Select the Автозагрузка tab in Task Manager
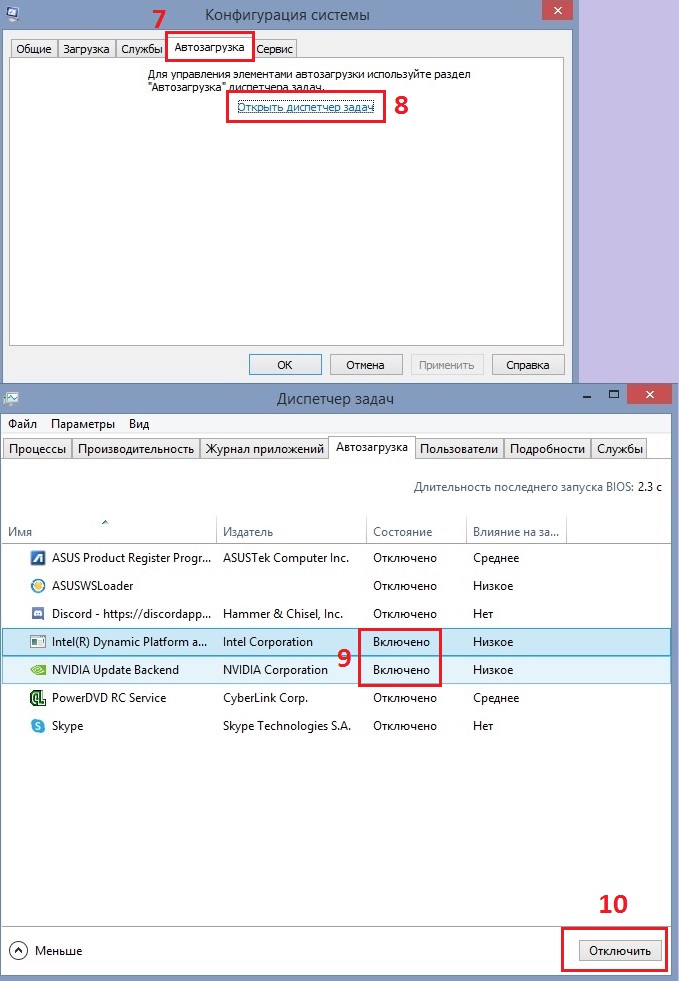The height and width of the screenshot is (981, 679). (x=372, y=447)
